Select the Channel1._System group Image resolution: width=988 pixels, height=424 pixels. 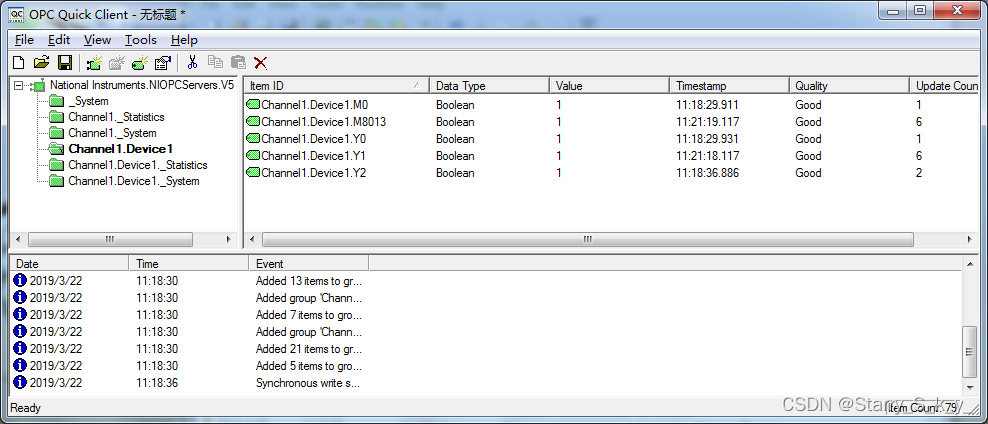pos(112,133)
